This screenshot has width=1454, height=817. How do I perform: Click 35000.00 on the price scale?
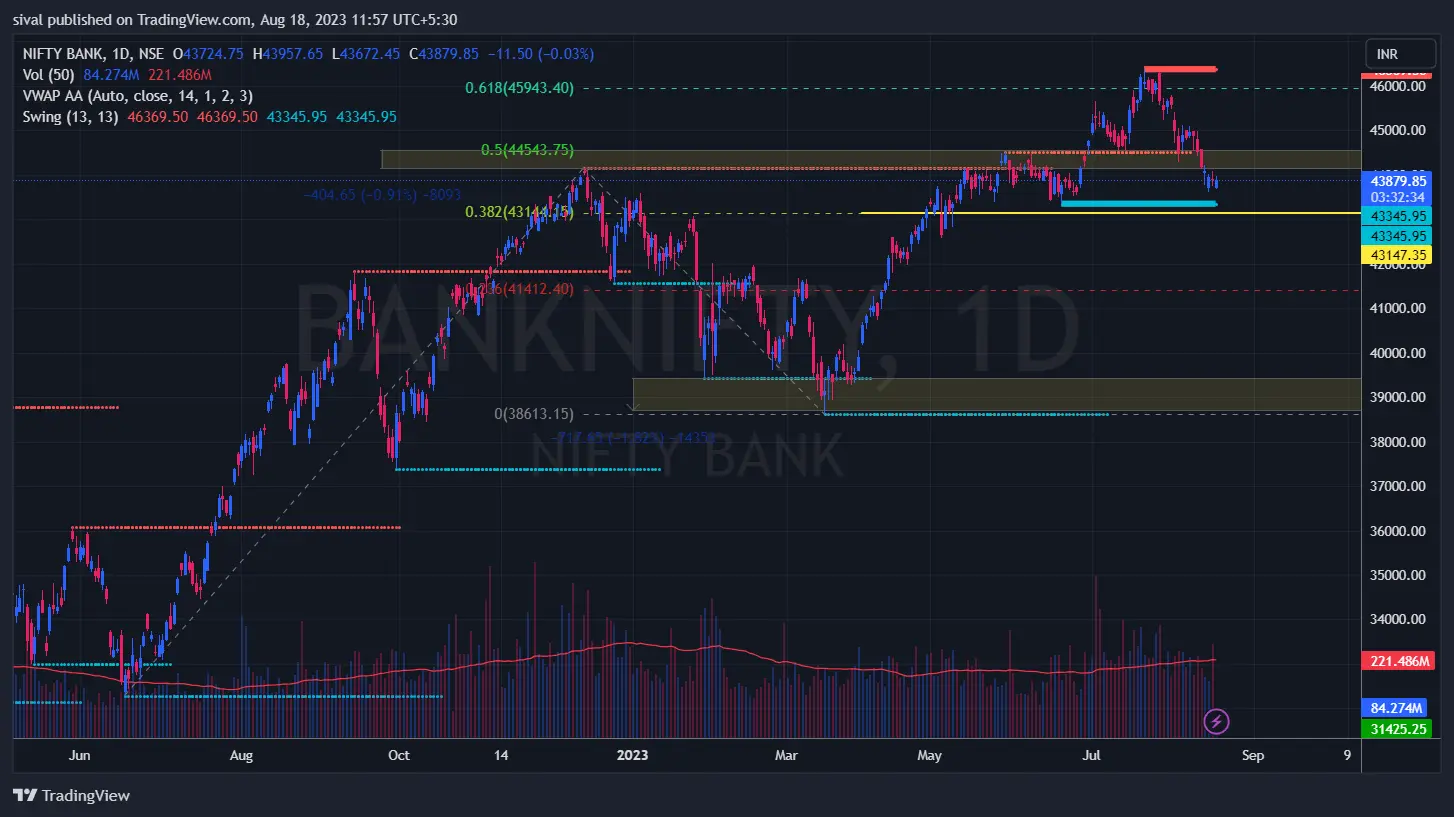[x=1397, y=576]
